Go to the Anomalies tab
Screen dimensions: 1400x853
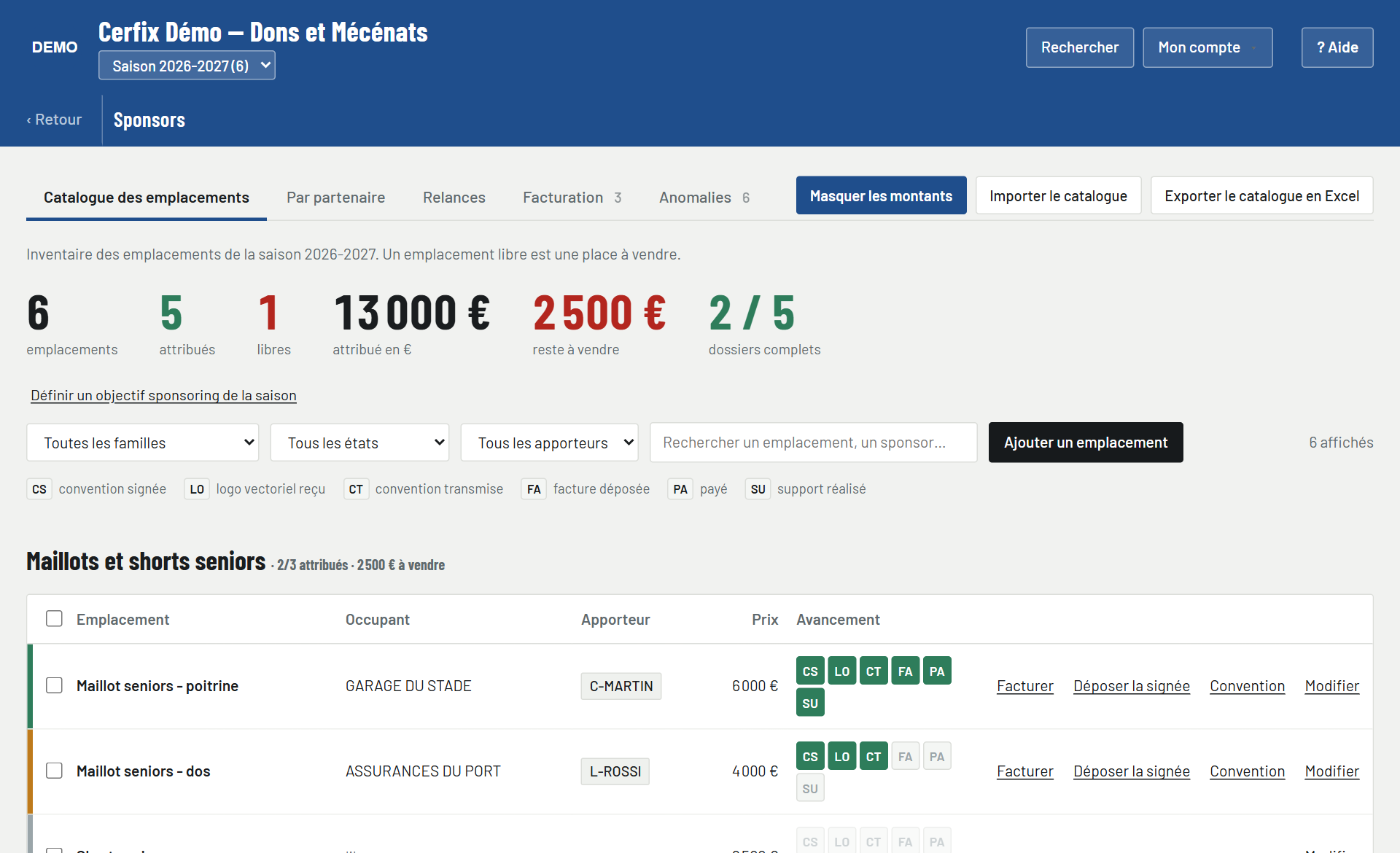click(x=704, y=198)
